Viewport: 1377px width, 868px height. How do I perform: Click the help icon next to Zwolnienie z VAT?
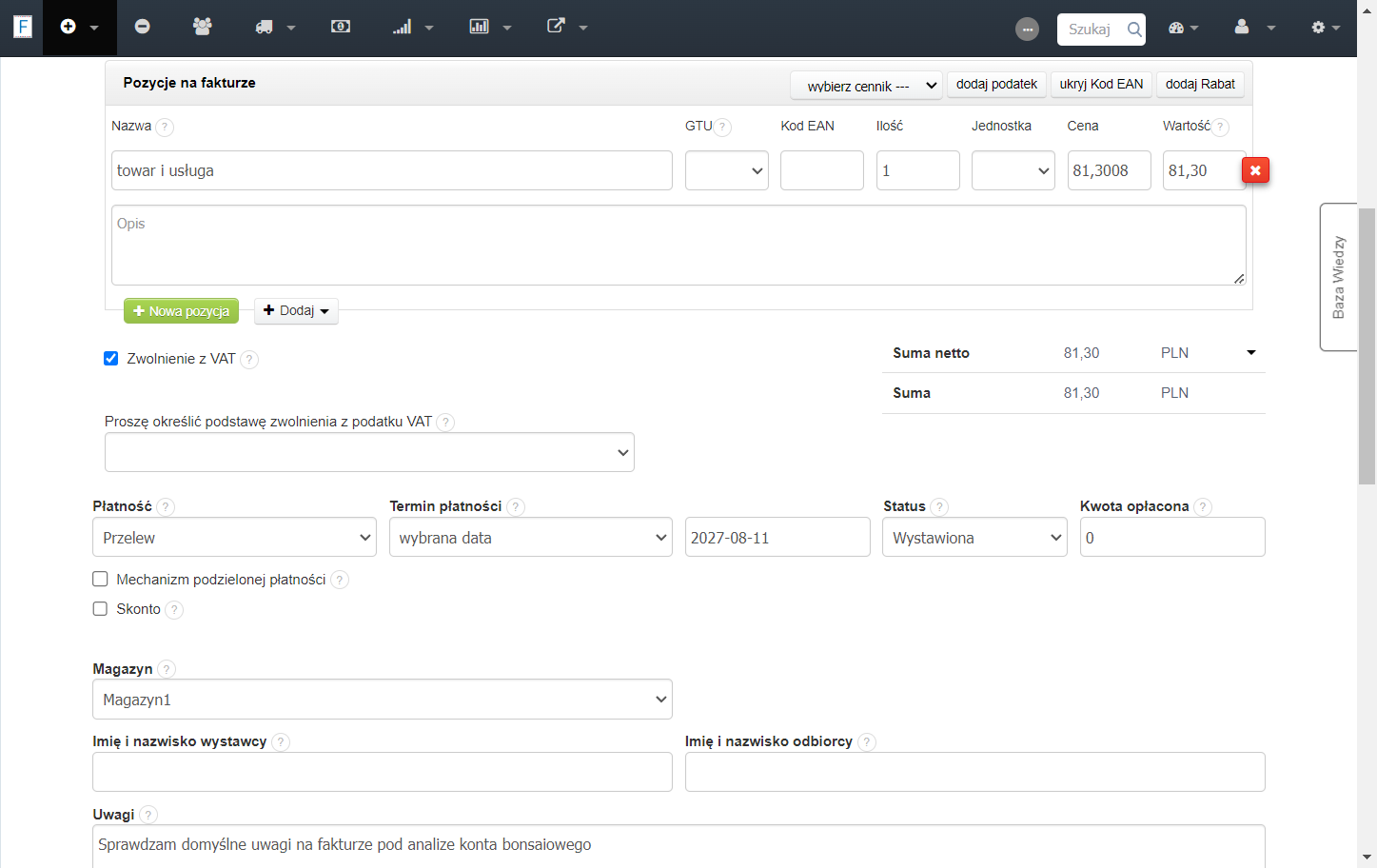[x=249, y=360]
